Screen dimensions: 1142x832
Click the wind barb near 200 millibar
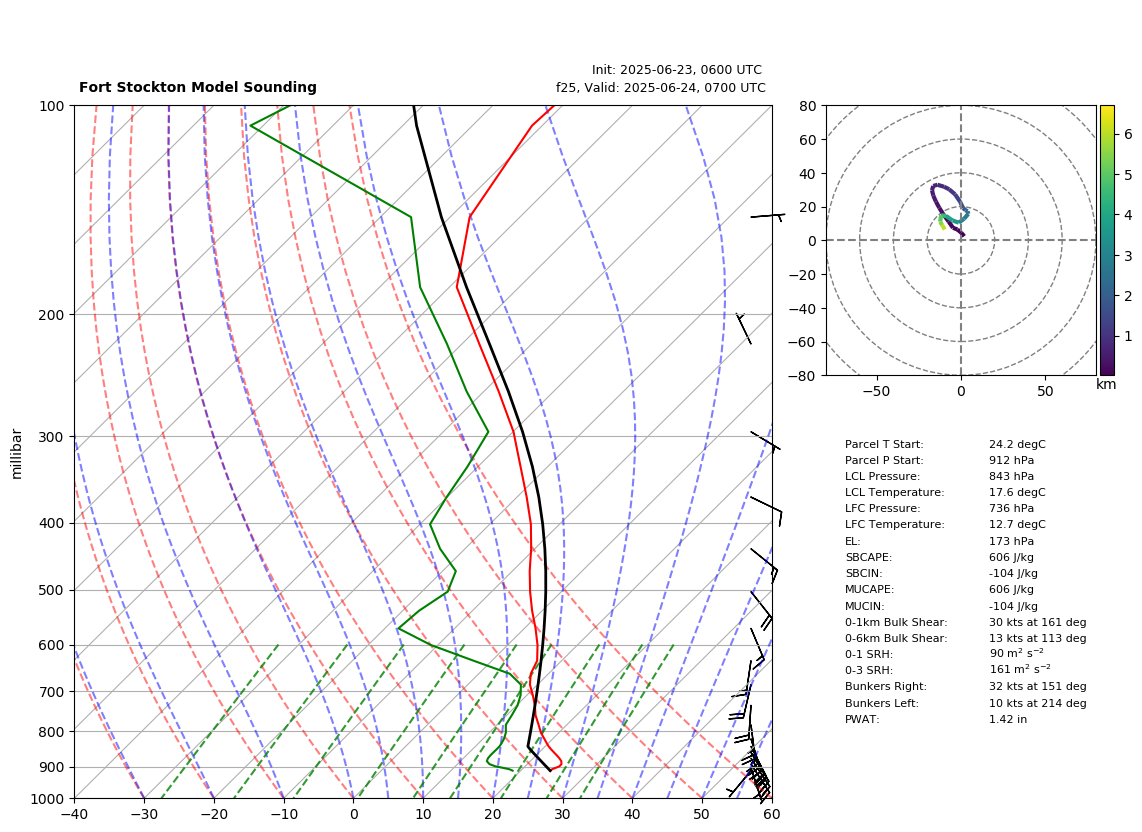click(744, 329)
